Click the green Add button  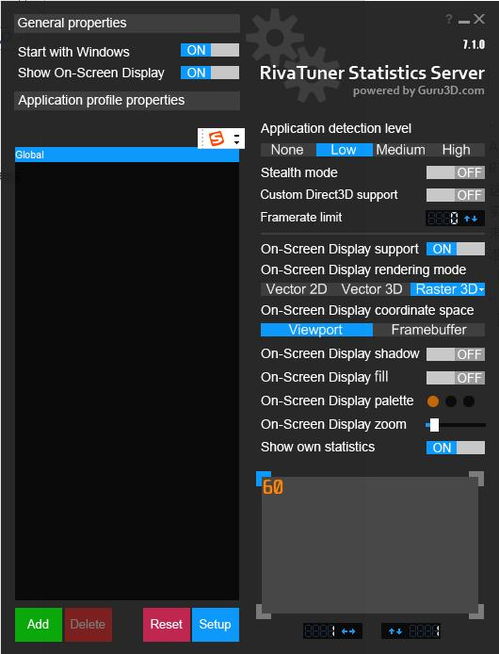(38, 624)
